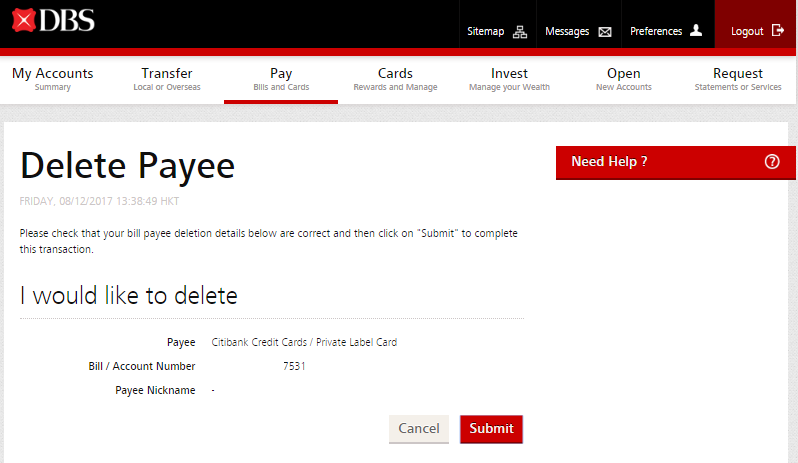Open Invest Manage your Wealth tab
The width and height of the screenshot is (798, 463).
point(509,79)
